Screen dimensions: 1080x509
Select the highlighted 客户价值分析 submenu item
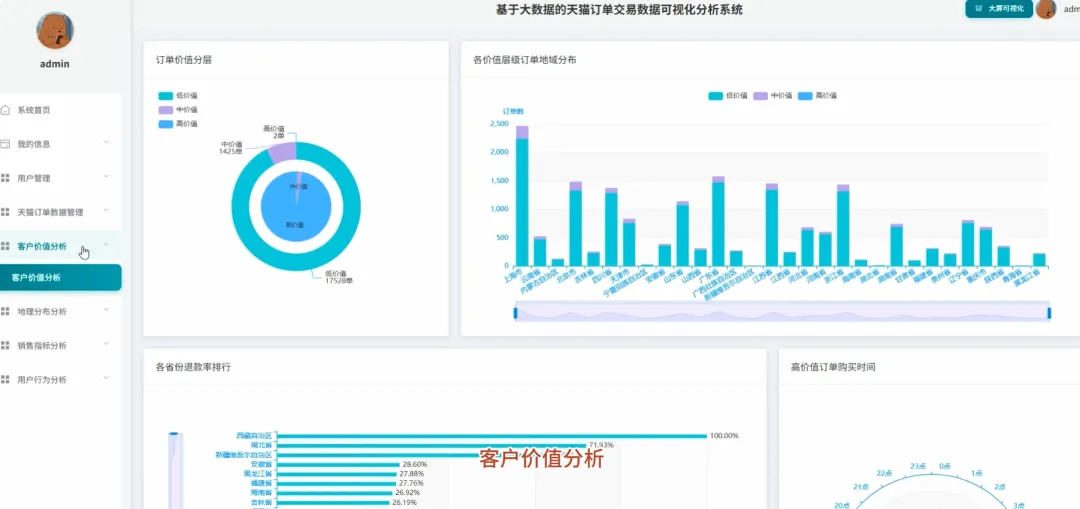coord(61,278)
